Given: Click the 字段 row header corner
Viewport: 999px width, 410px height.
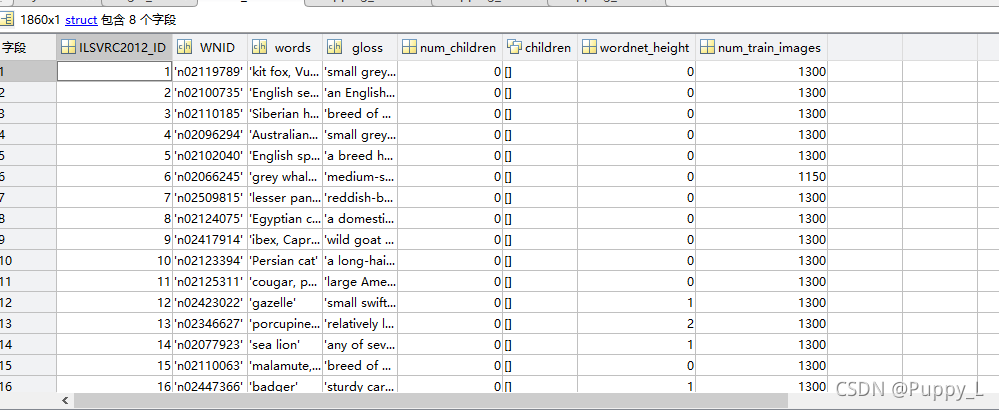Looking at the screenshot, I should pyautogui.click(x=28, y=47).
